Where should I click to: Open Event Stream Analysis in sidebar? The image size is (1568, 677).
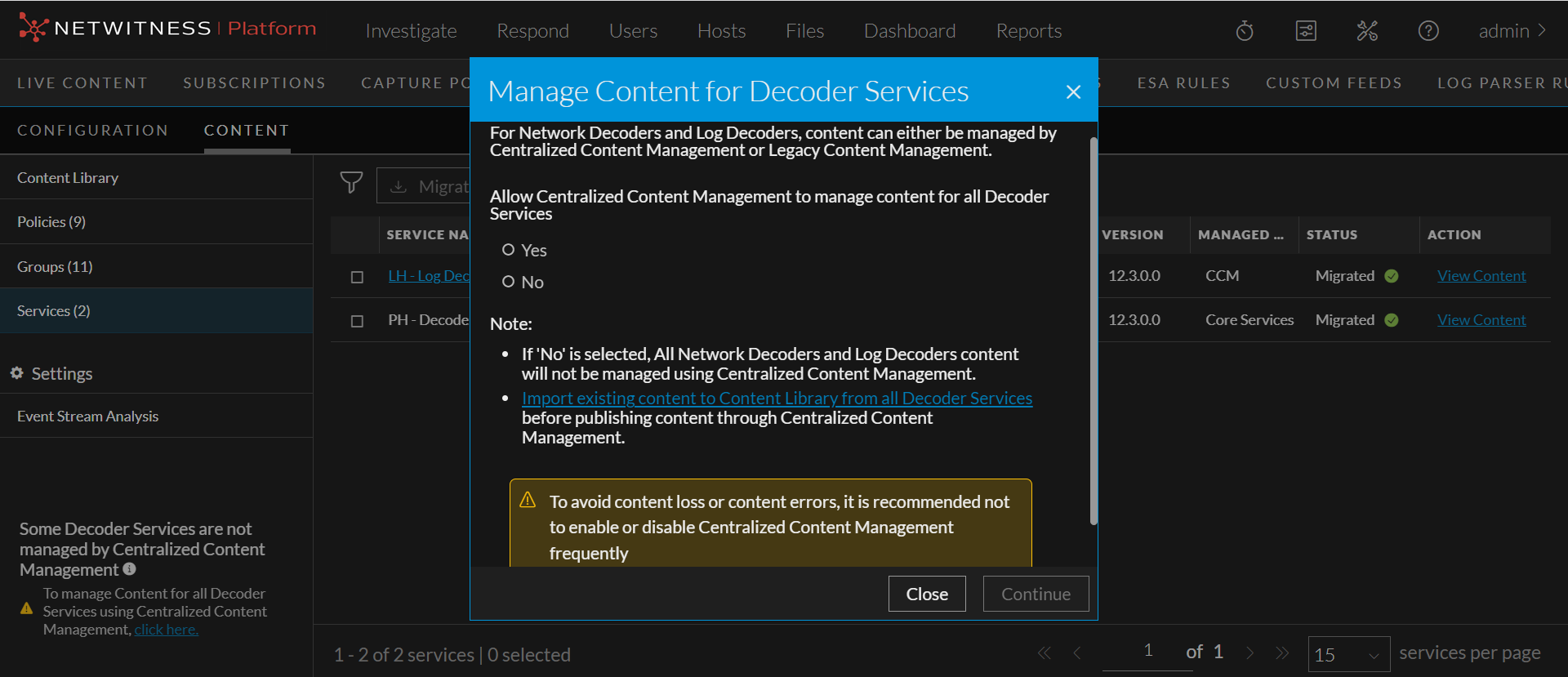(x=156, y=416)
